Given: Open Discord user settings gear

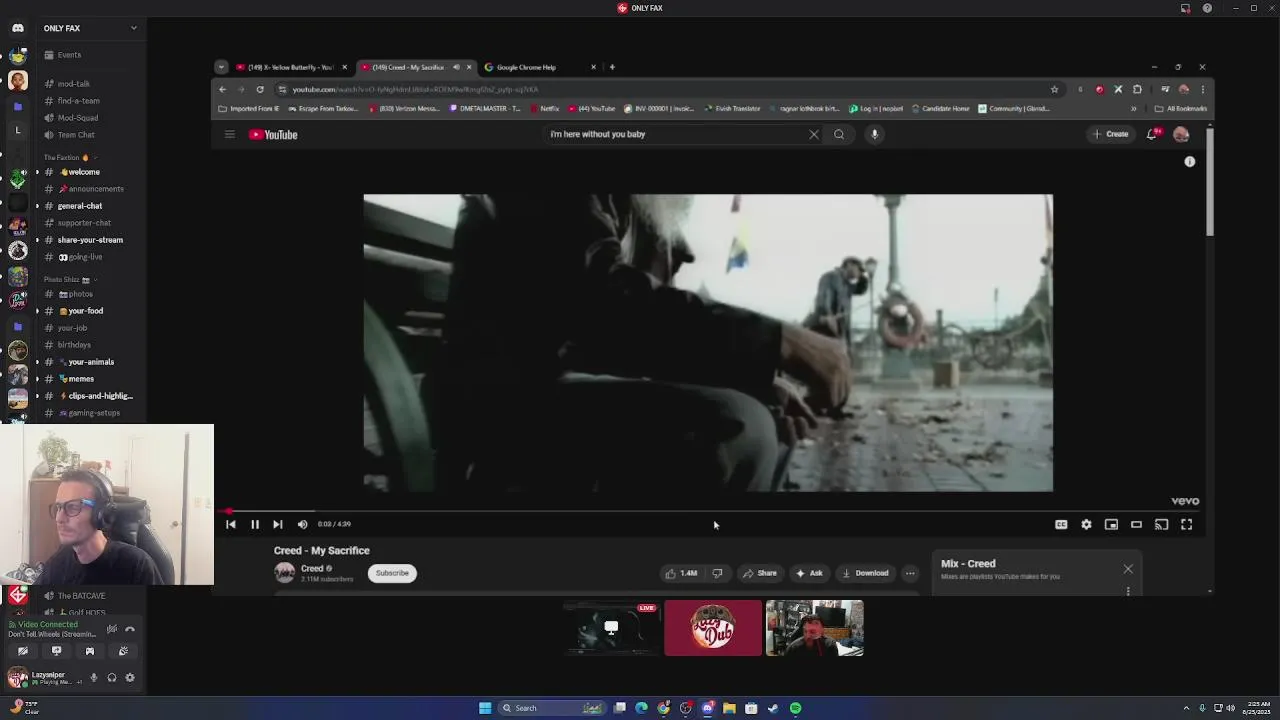Looking at the screenshot, I should point(129,678).
